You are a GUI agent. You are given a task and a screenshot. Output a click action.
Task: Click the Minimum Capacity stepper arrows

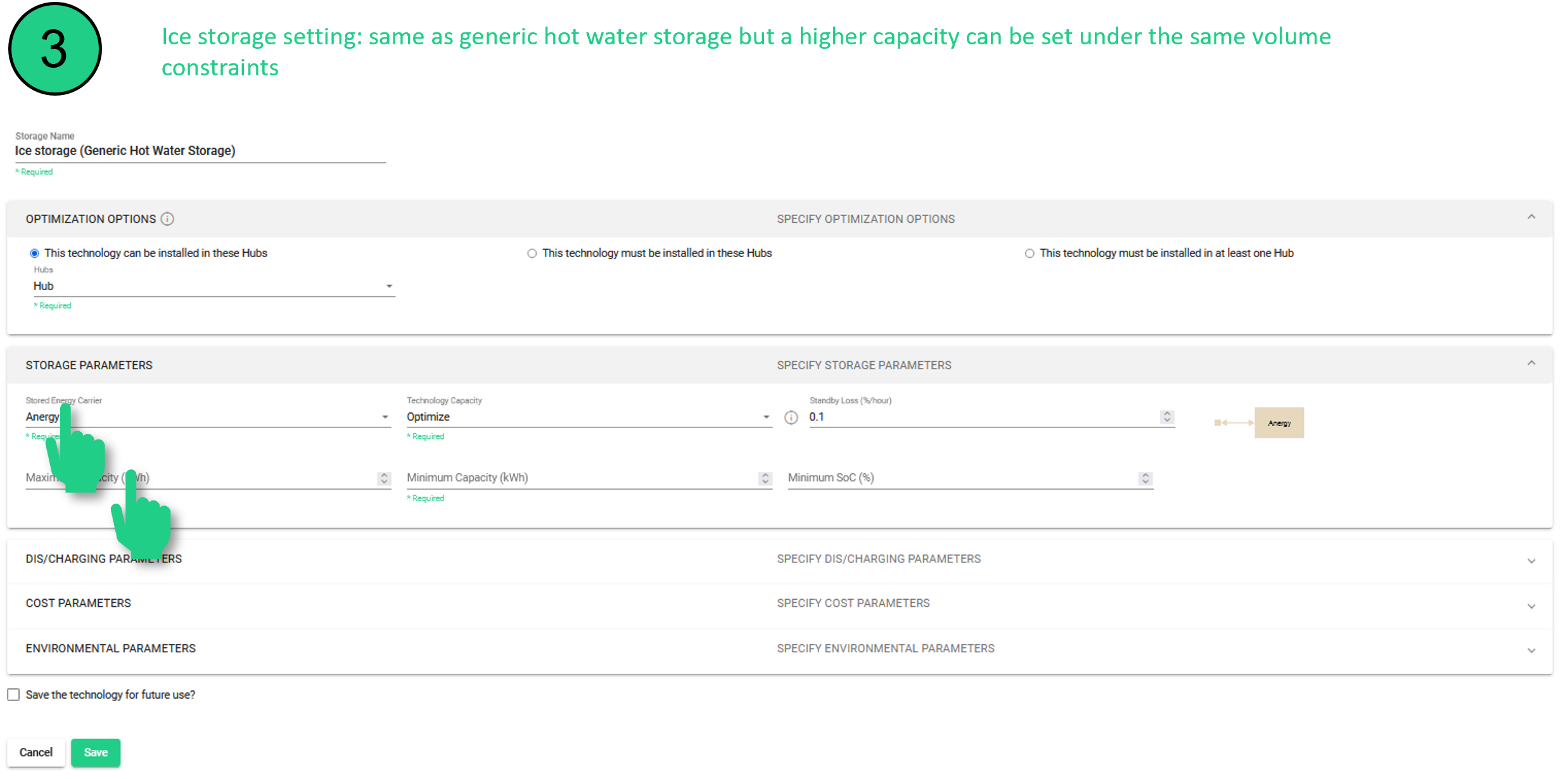click(x=765, y=478)
